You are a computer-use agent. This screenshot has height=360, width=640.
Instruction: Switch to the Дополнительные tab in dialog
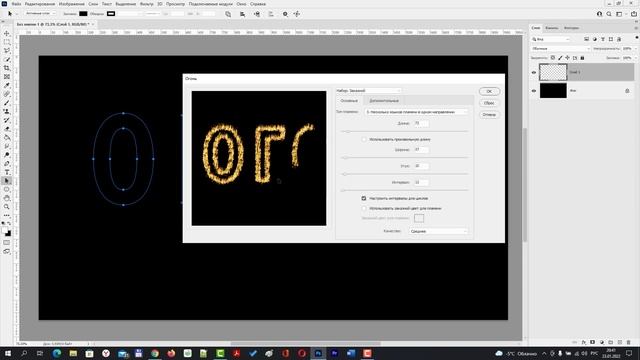click(384, 100)
